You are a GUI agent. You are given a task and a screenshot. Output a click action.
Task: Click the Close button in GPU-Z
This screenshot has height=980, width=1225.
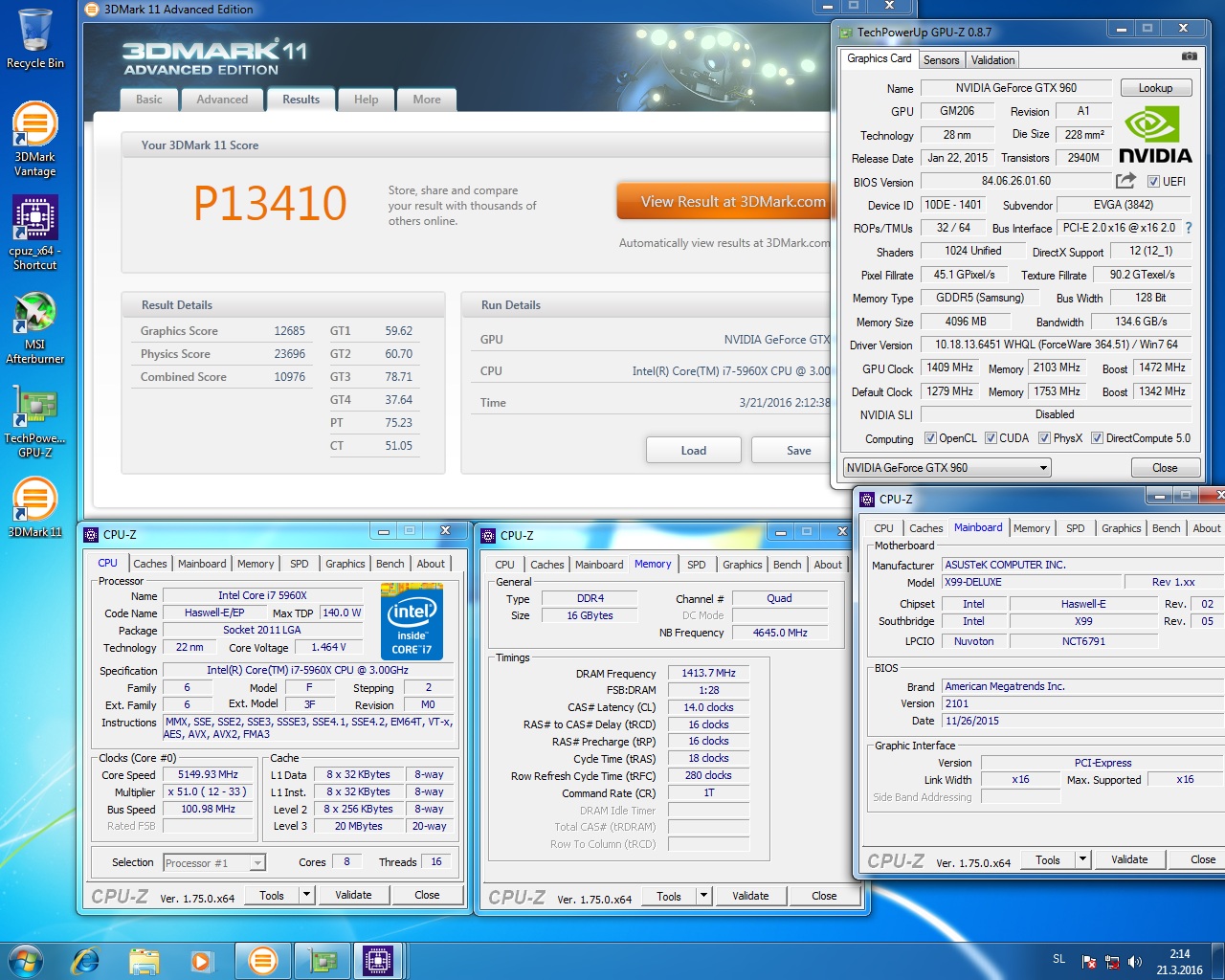[x=1165, y=468]
